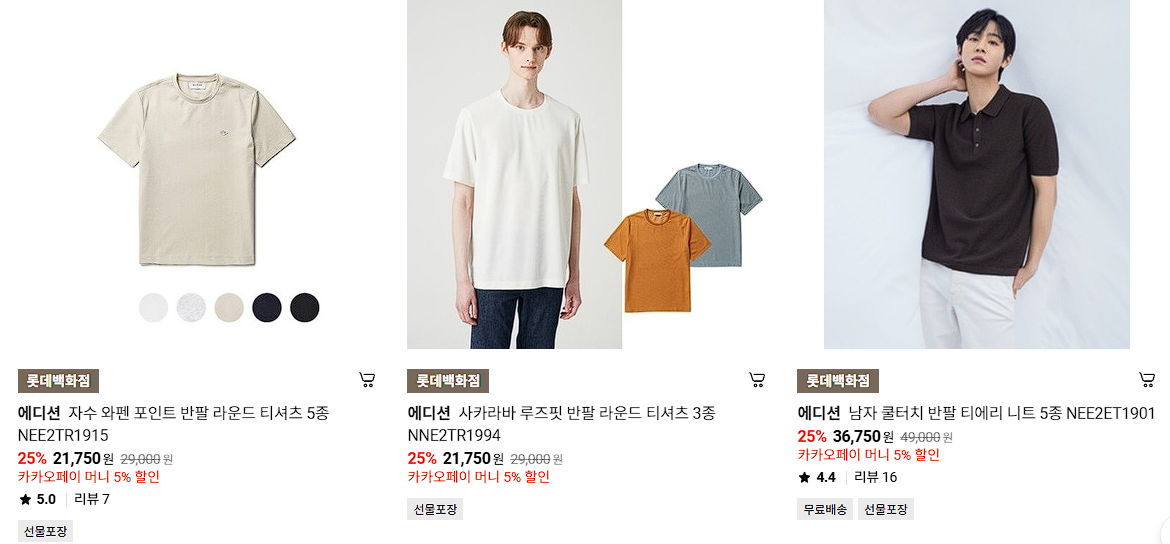
Task: Click 선물포장 tag under the second product
Action: pyautogui.click(x=435, y=510)
